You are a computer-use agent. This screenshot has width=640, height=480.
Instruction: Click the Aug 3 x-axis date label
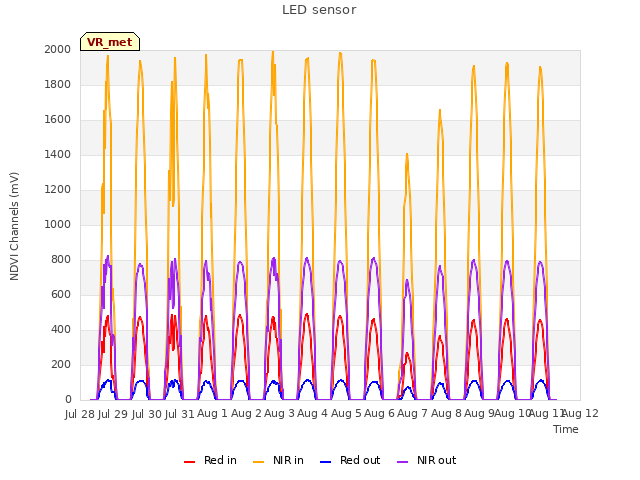[279, 414]
